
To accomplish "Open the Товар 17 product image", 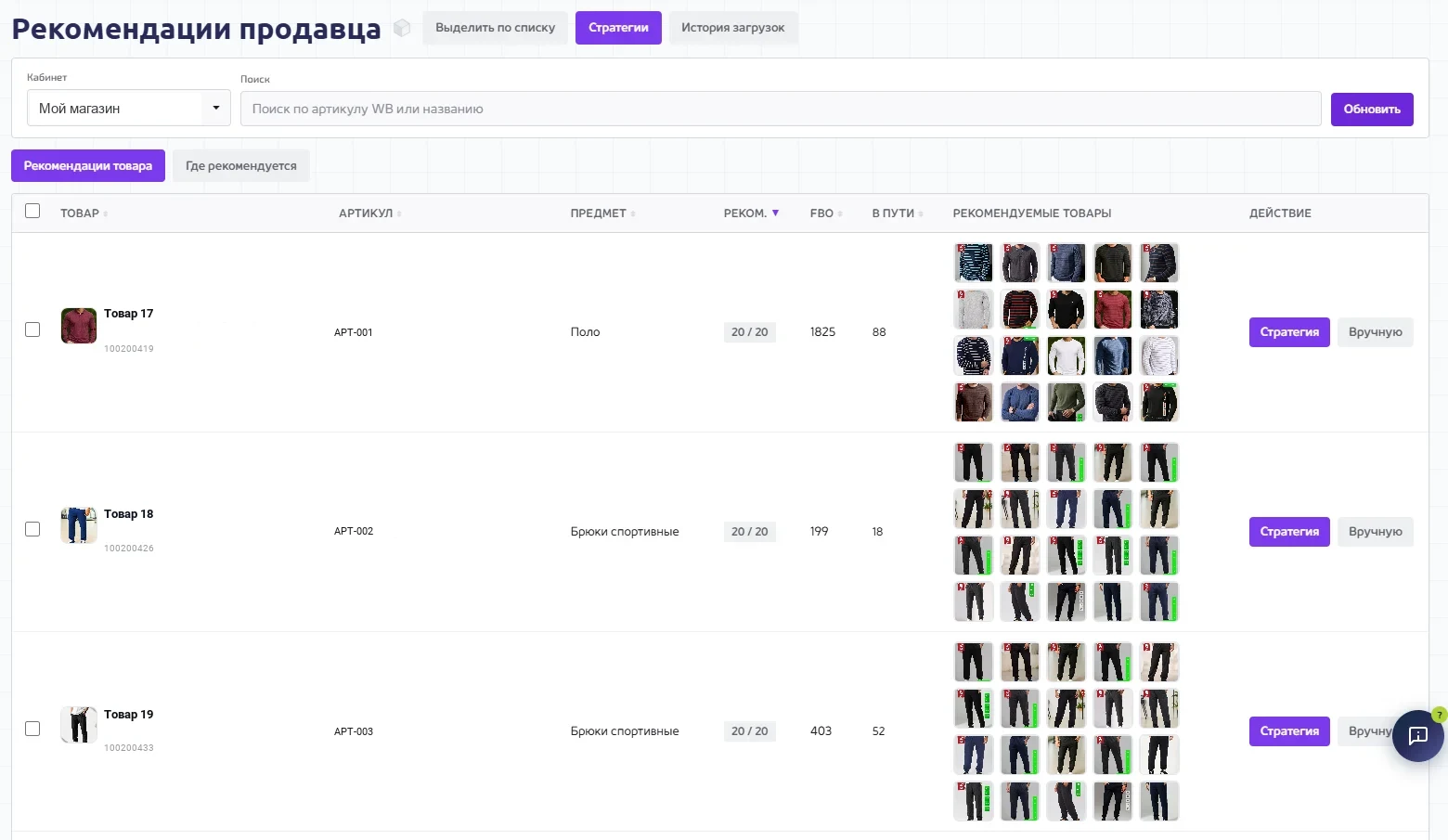I will pos(79,326).
